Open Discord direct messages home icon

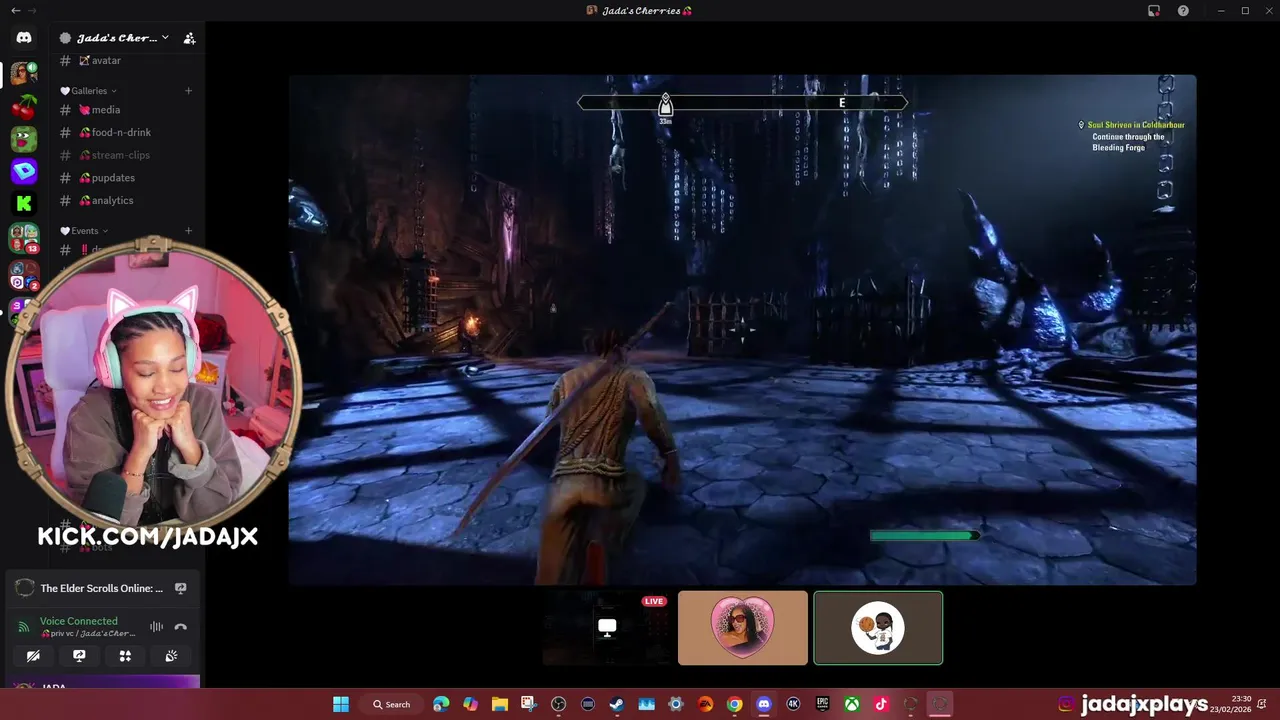(x=24, y=38)
